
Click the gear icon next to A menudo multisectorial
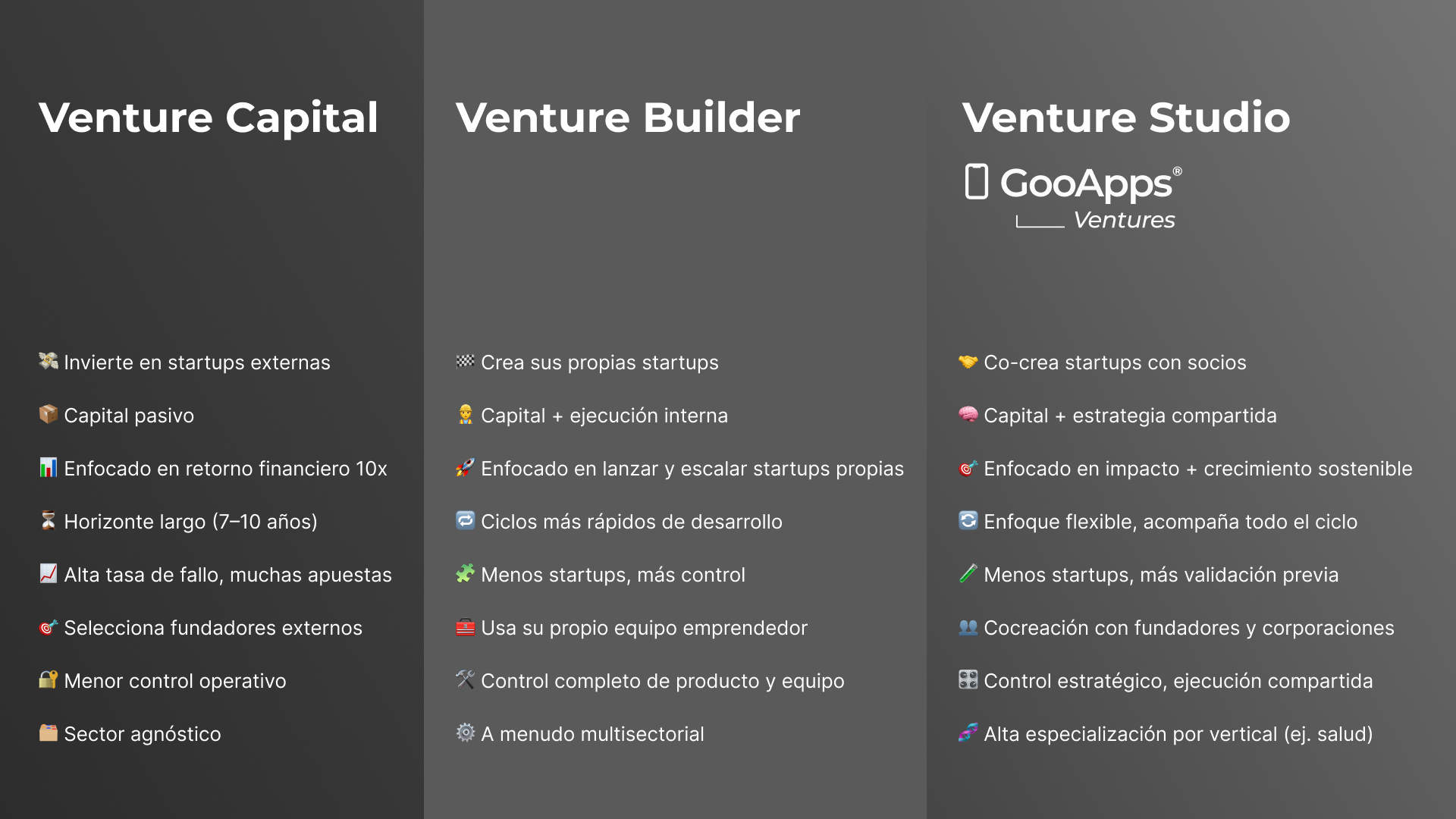pyautogui.click(x=465, y=733)
